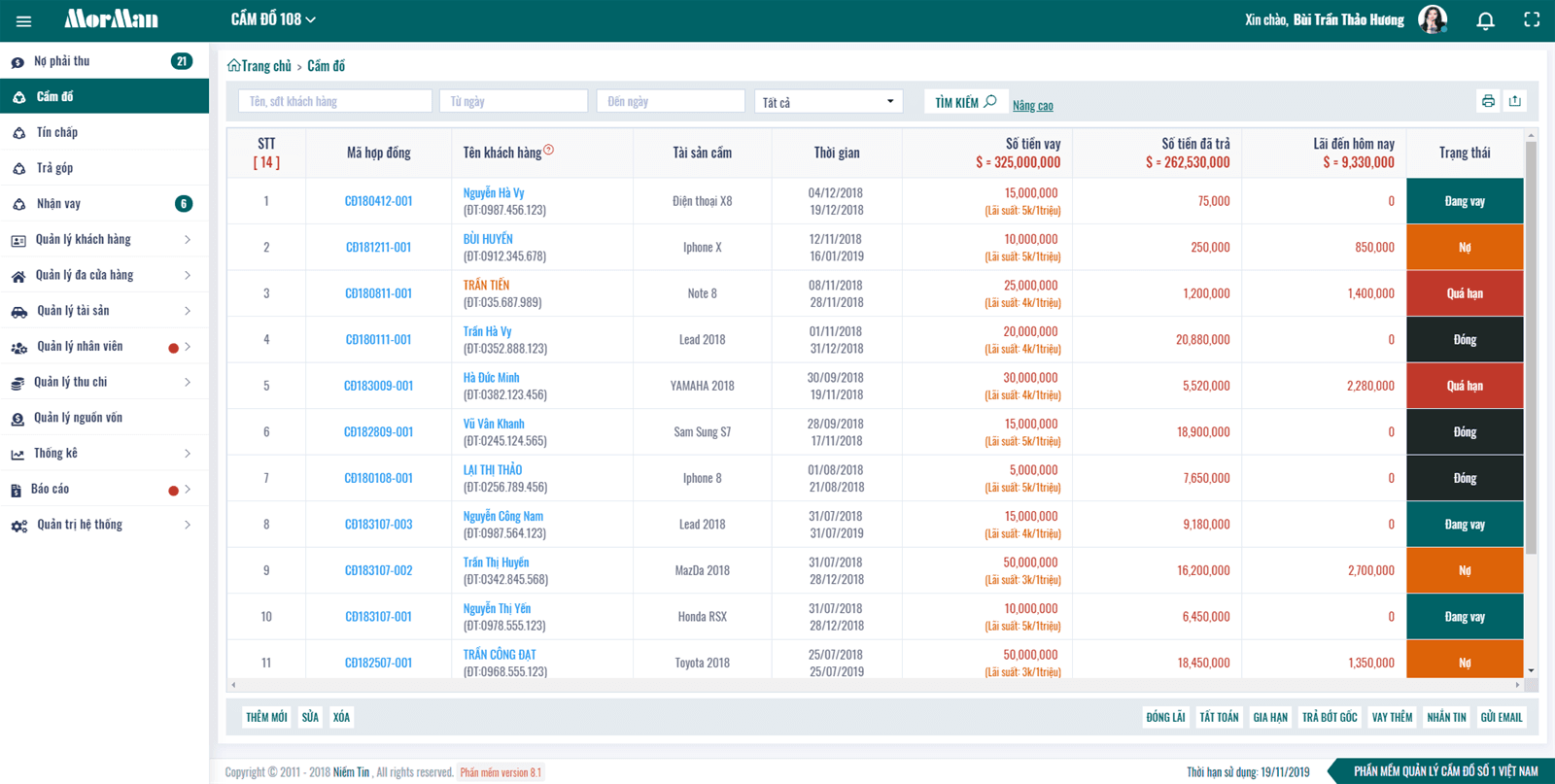Open customer Hà Đức Minh
1555x784 pixels.
(491, 377)
